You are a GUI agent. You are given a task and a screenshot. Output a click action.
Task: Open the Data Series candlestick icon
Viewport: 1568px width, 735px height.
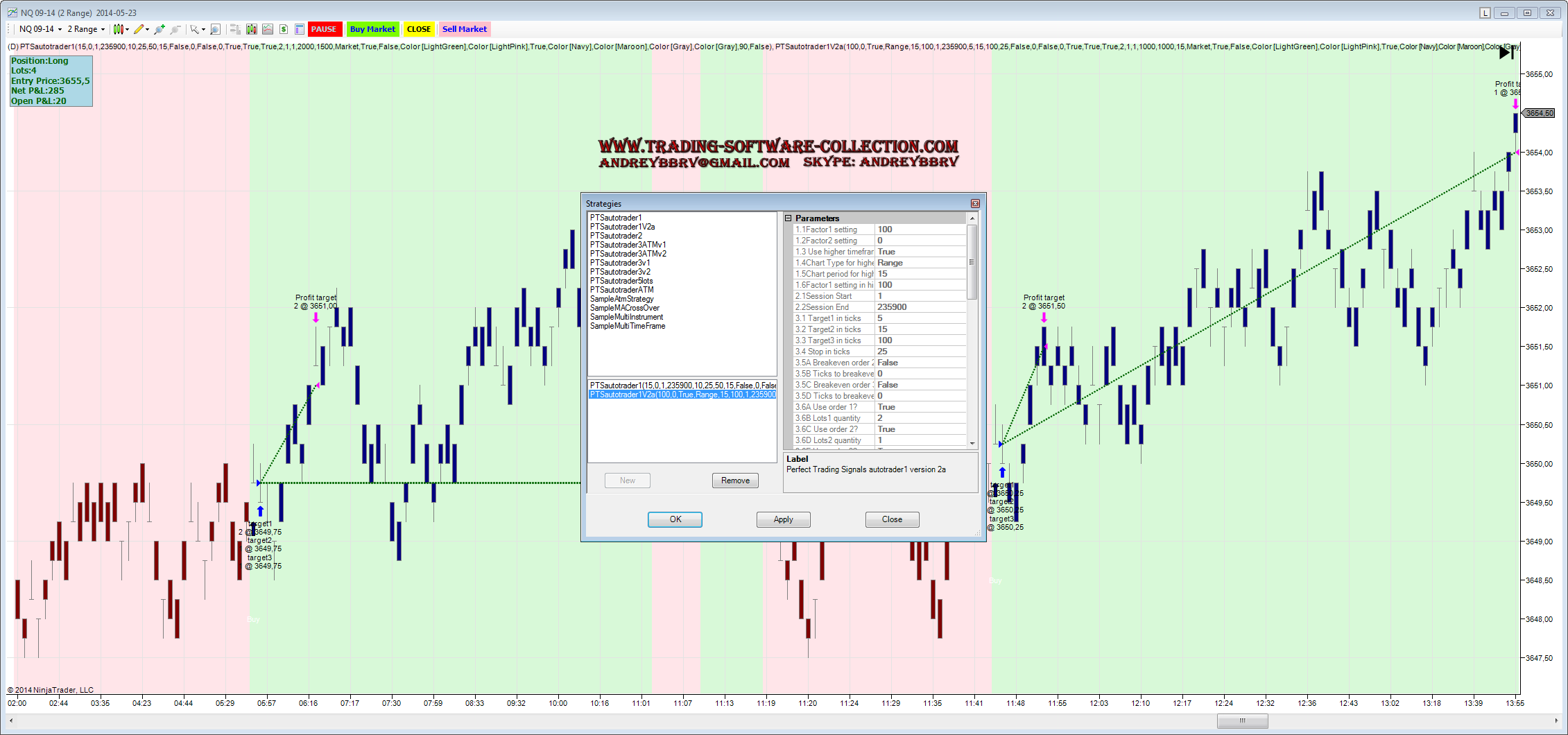pyautogui.click(x=252, y=29)
